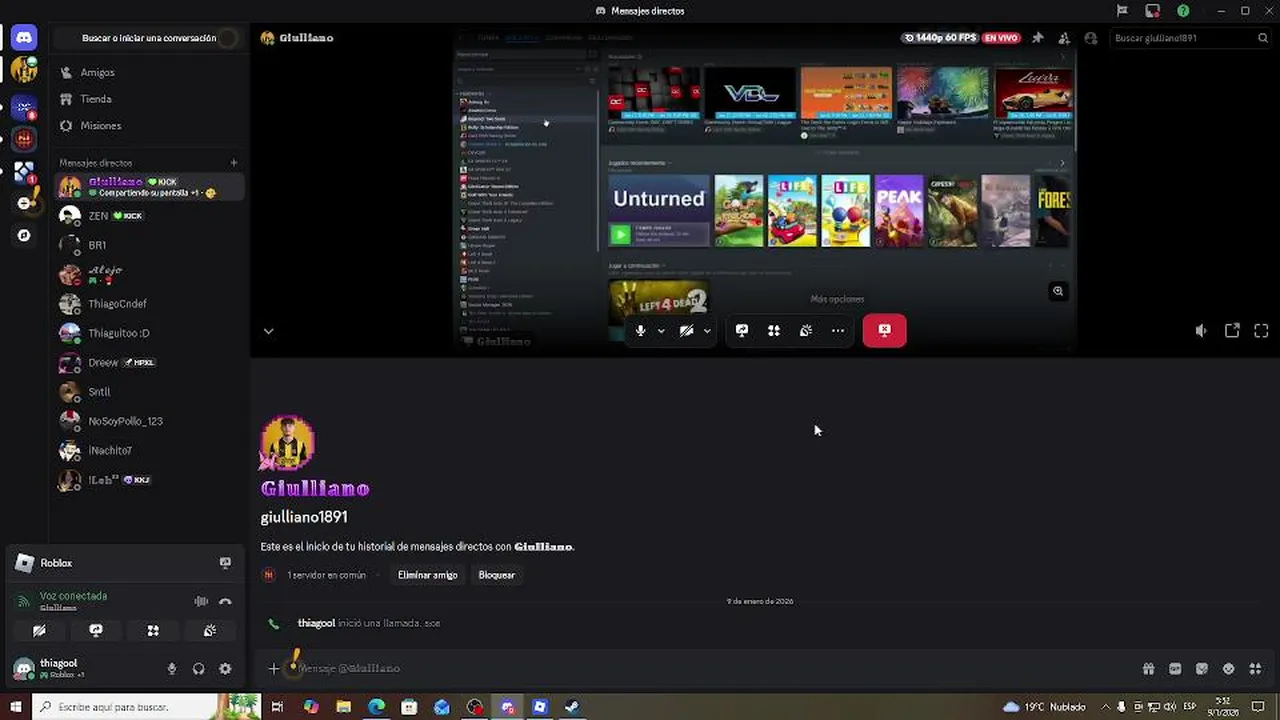Stop streaming Roblox screen-share icon
This screenshot has height=720, width=1280.
click(225, 563)
